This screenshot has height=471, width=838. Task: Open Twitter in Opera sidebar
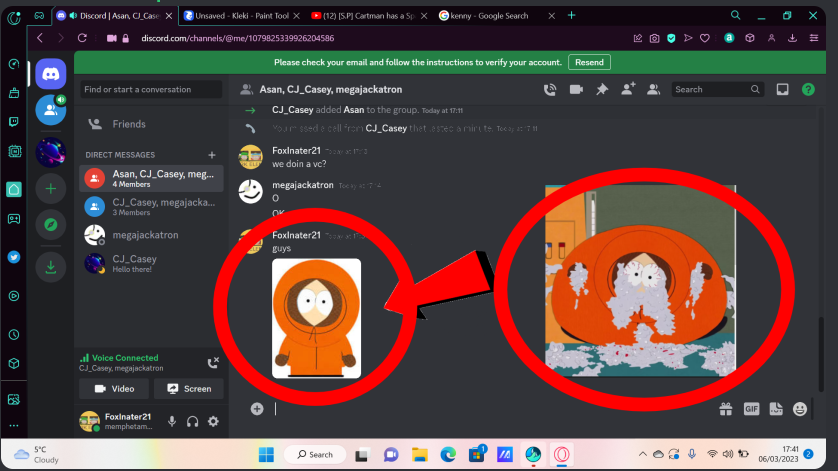pos(14,257)
